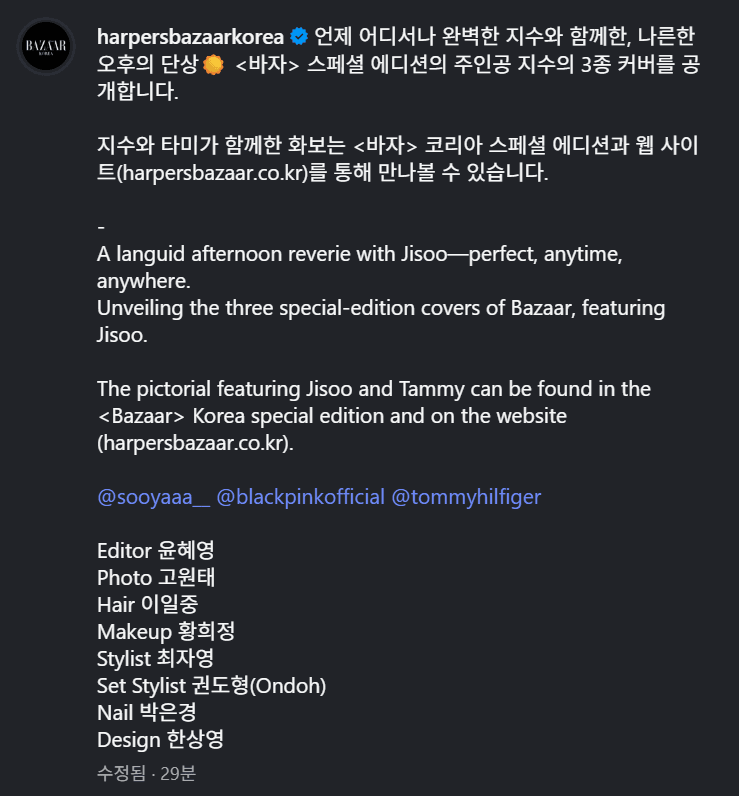The image size is (747, 796).
Task: Click the Editor 윤혜영 credit line
Action: click(x=156, y=550)
